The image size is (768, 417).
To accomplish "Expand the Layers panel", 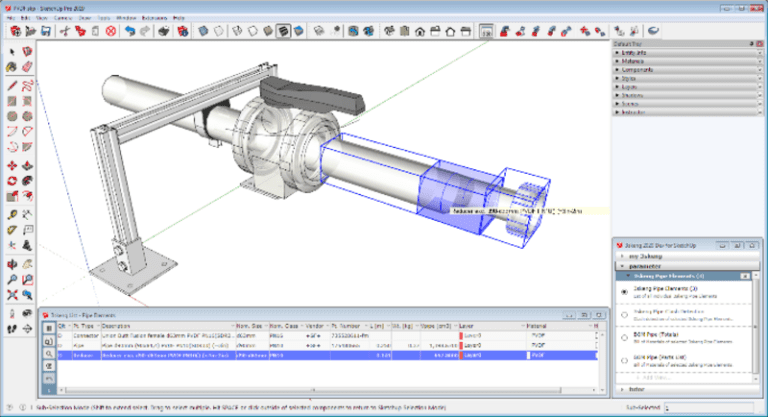I will click(688, 87).
